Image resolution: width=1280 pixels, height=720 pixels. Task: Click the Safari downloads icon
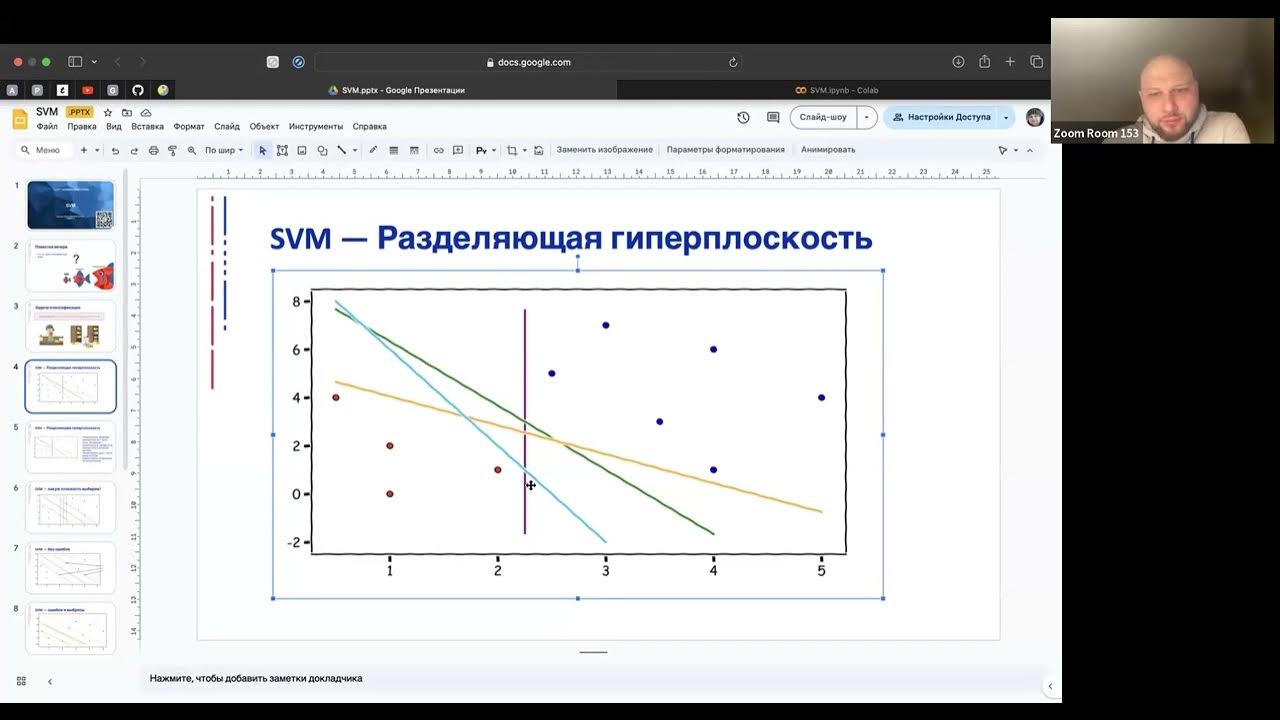click(x=958, y=62)
